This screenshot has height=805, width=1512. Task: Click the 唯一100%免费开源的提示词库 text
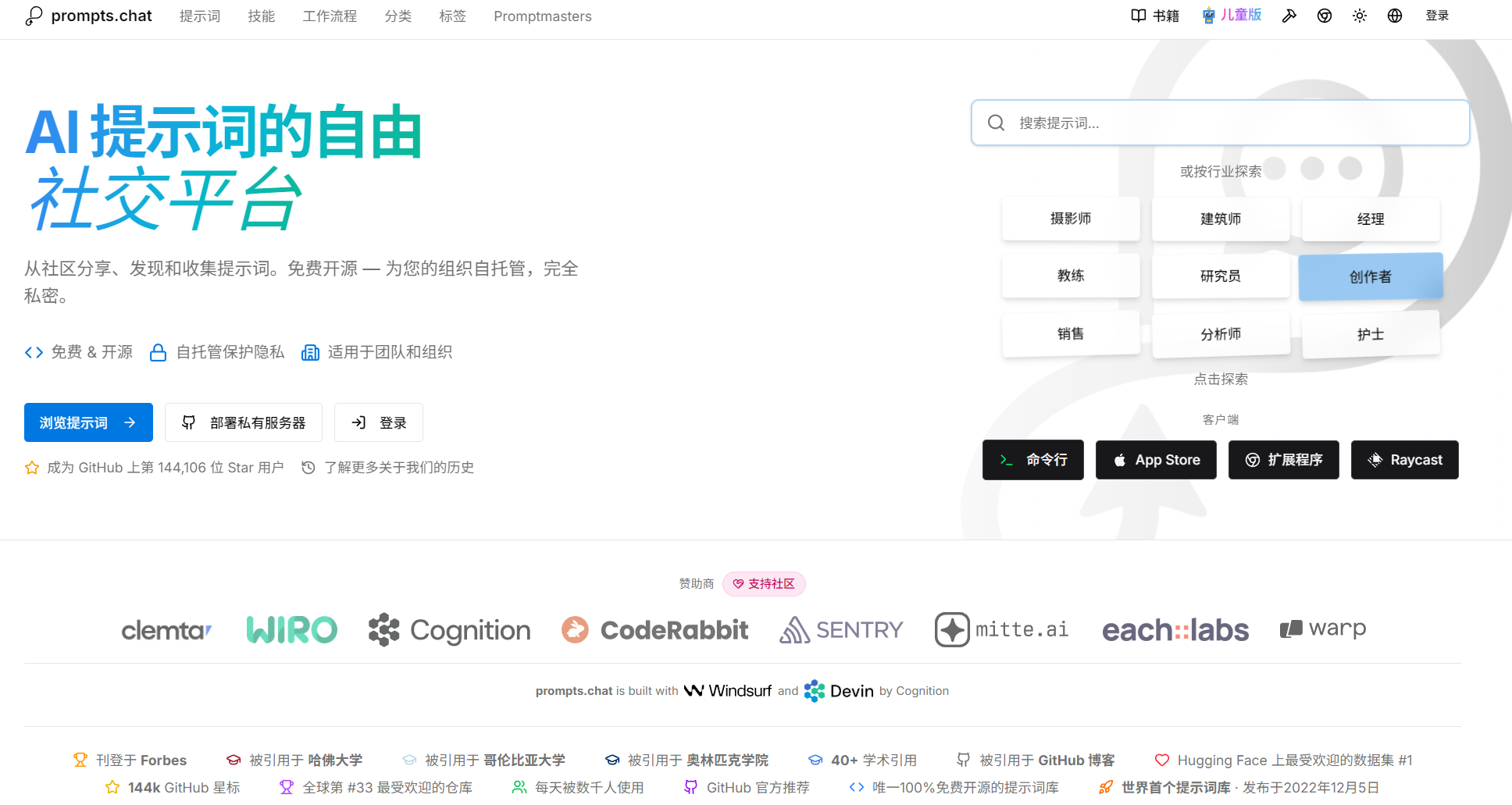click(965, 788)
